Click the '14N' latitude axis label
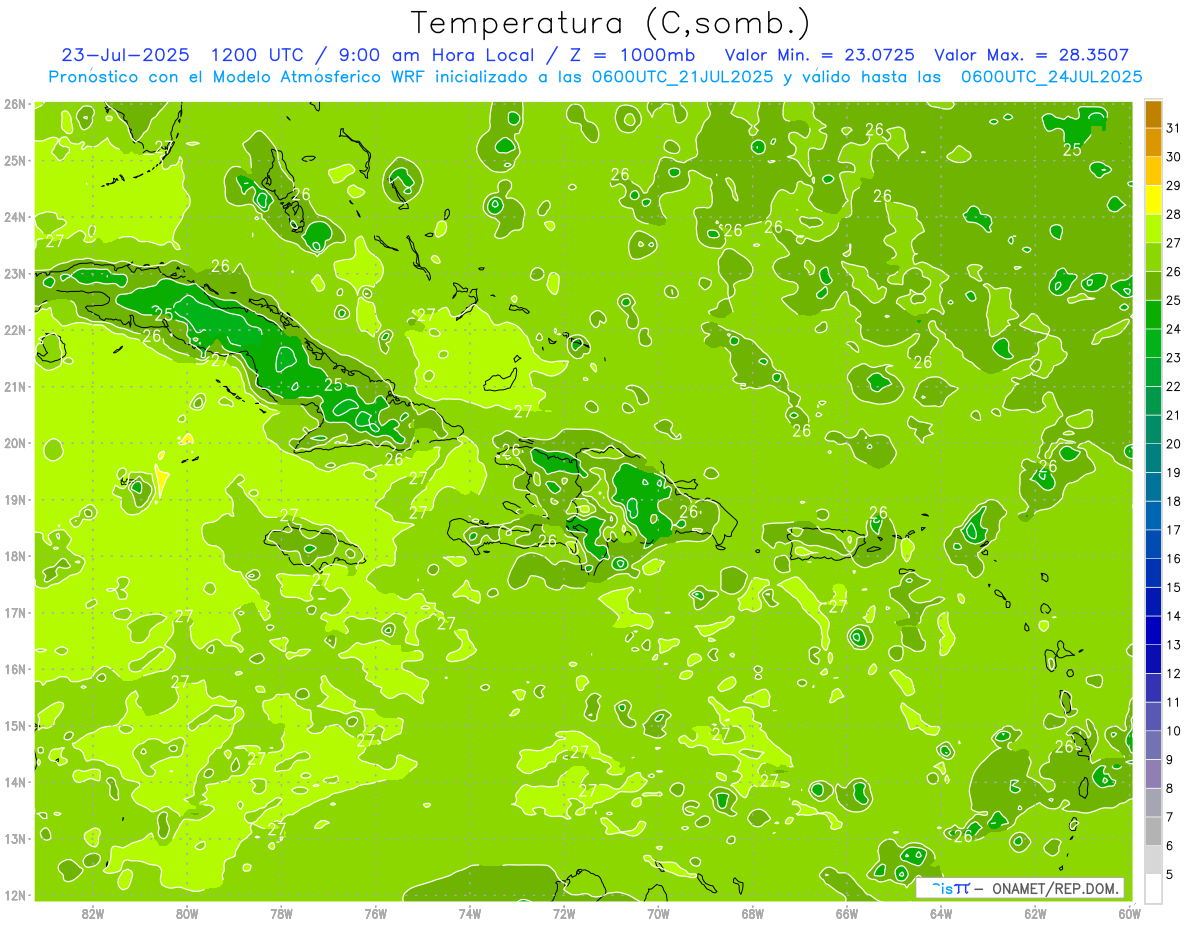1200x927 pixels. tap(15, 782)
